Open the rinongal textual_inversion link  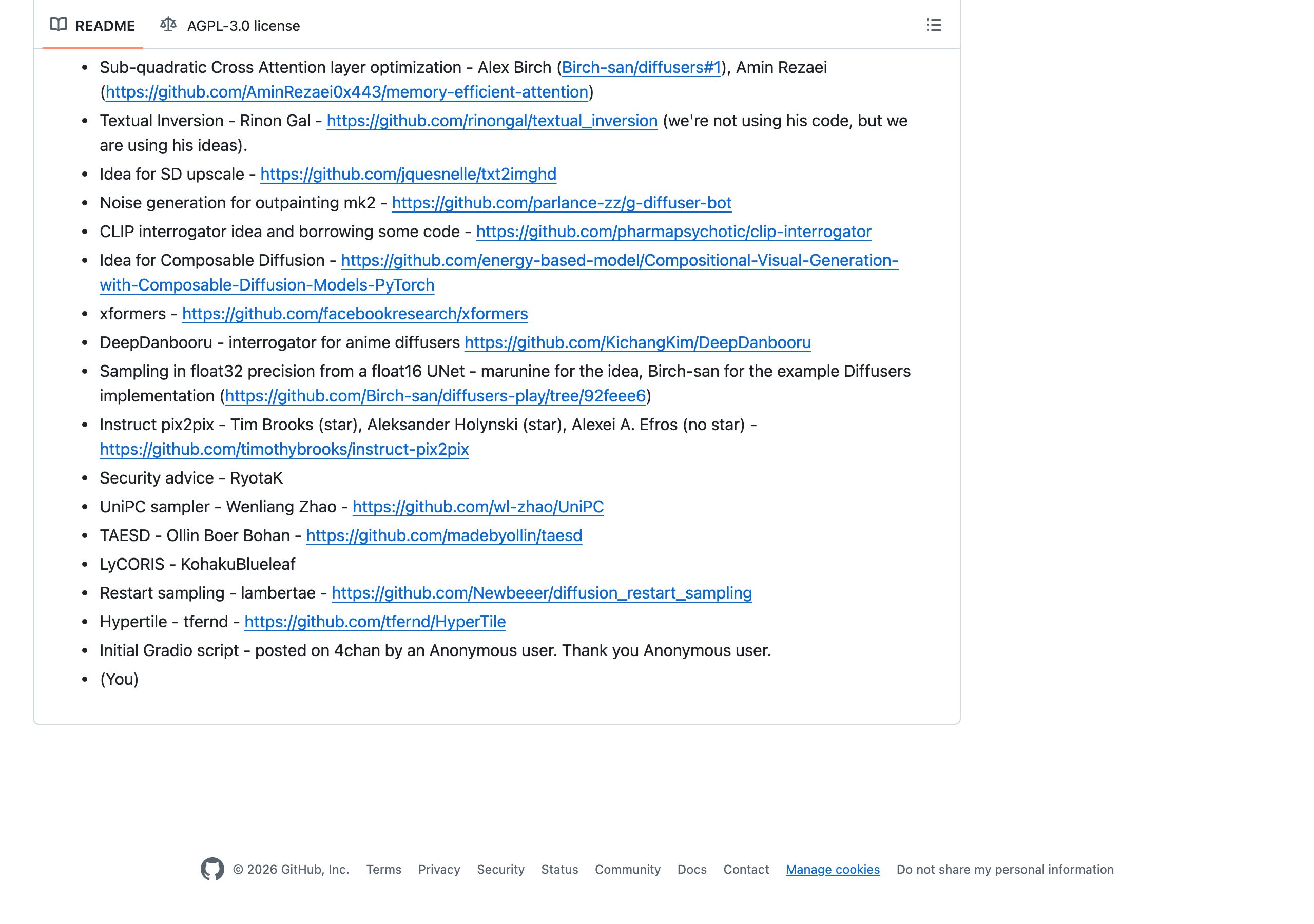coord(492,121)
